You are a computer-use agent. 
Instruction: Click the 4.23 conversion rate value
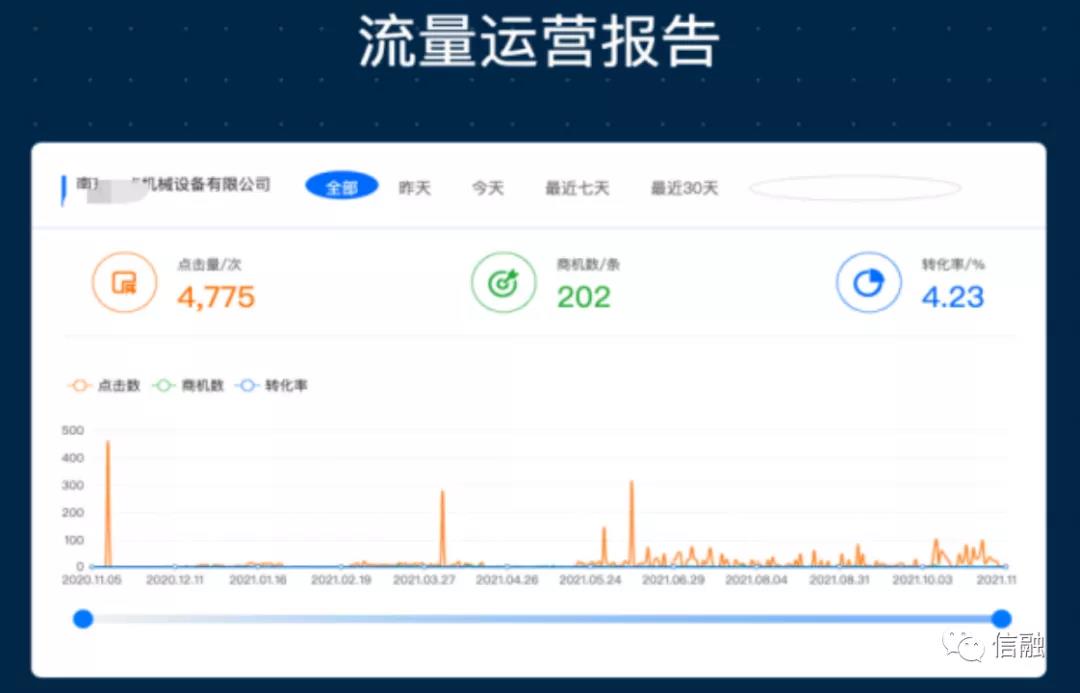(x=953, y=297)
